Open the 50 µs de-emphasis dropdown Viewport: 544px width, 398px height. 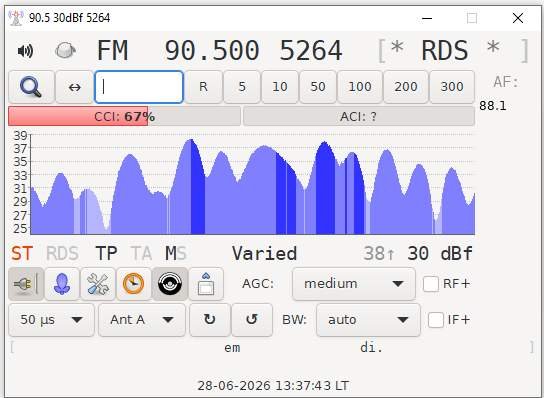pos(51,320)
